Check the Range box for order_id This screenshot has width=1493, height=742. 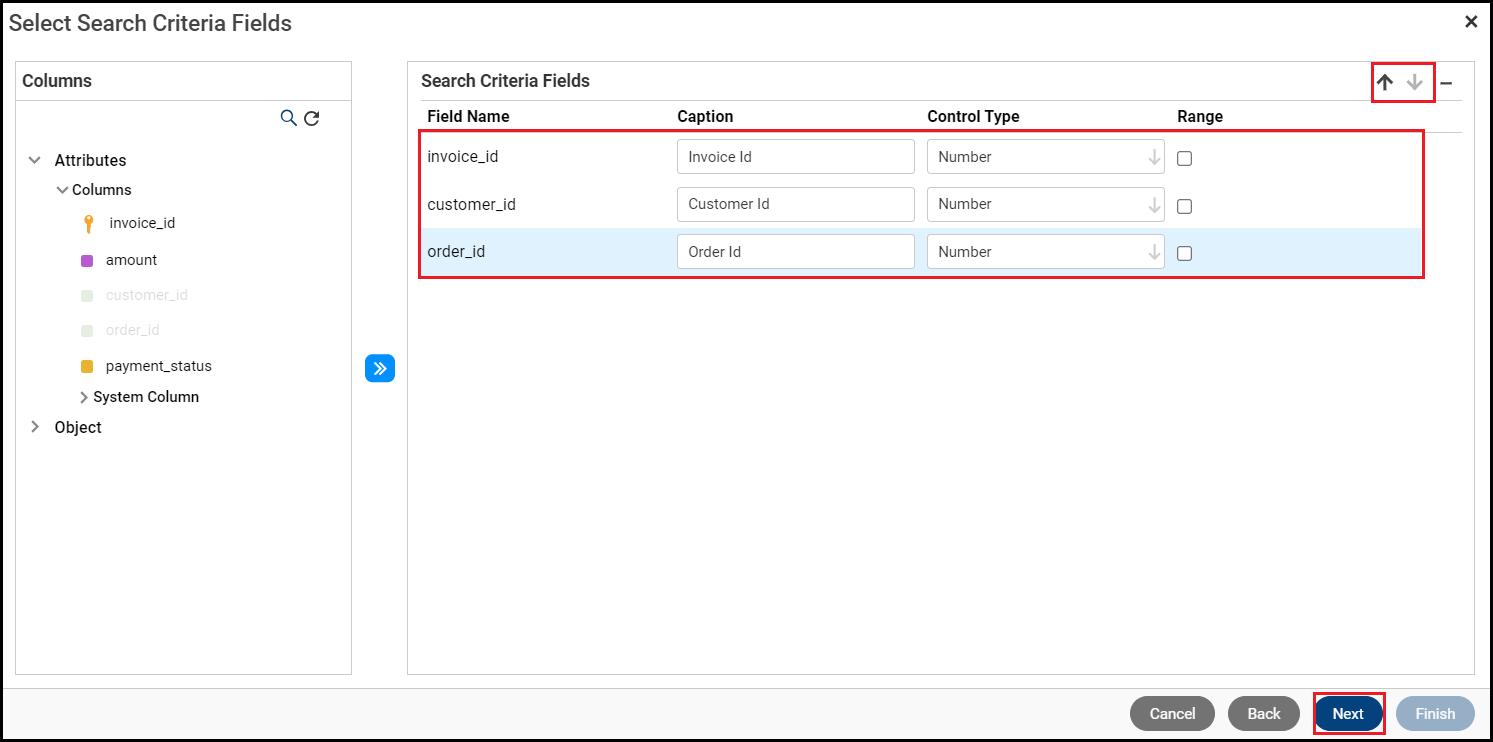tap(1185, 253)
